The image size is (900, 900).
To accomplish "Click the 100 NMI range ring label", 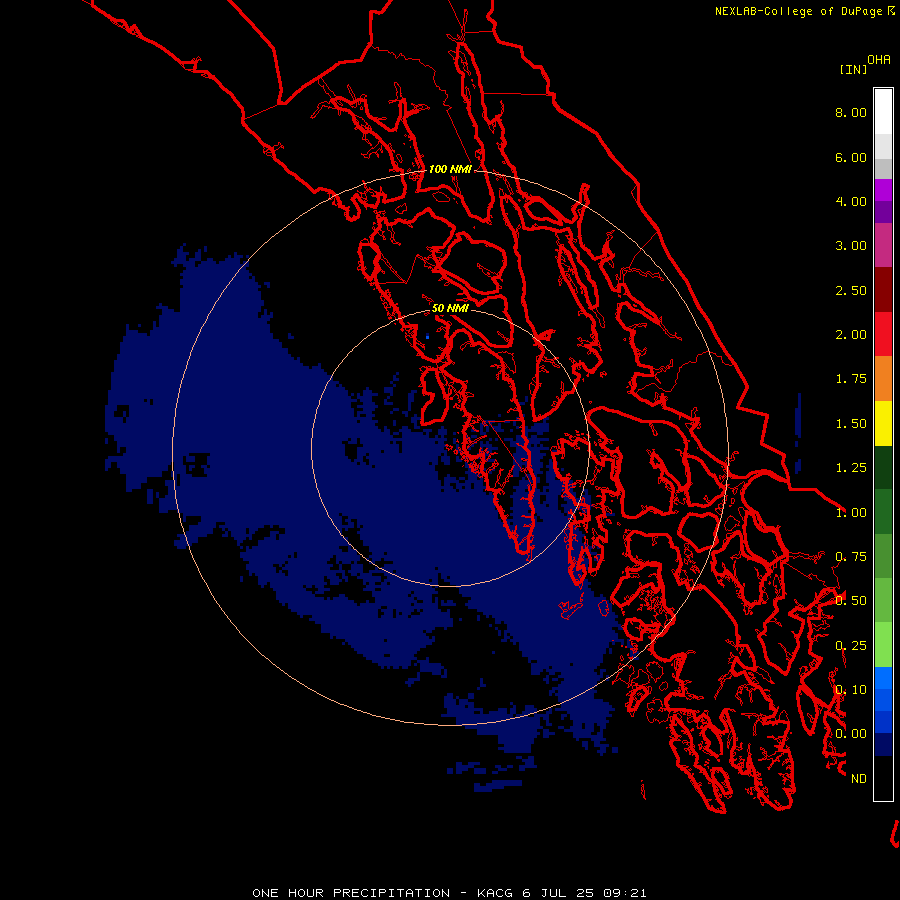I will click(x=450, y=169).
